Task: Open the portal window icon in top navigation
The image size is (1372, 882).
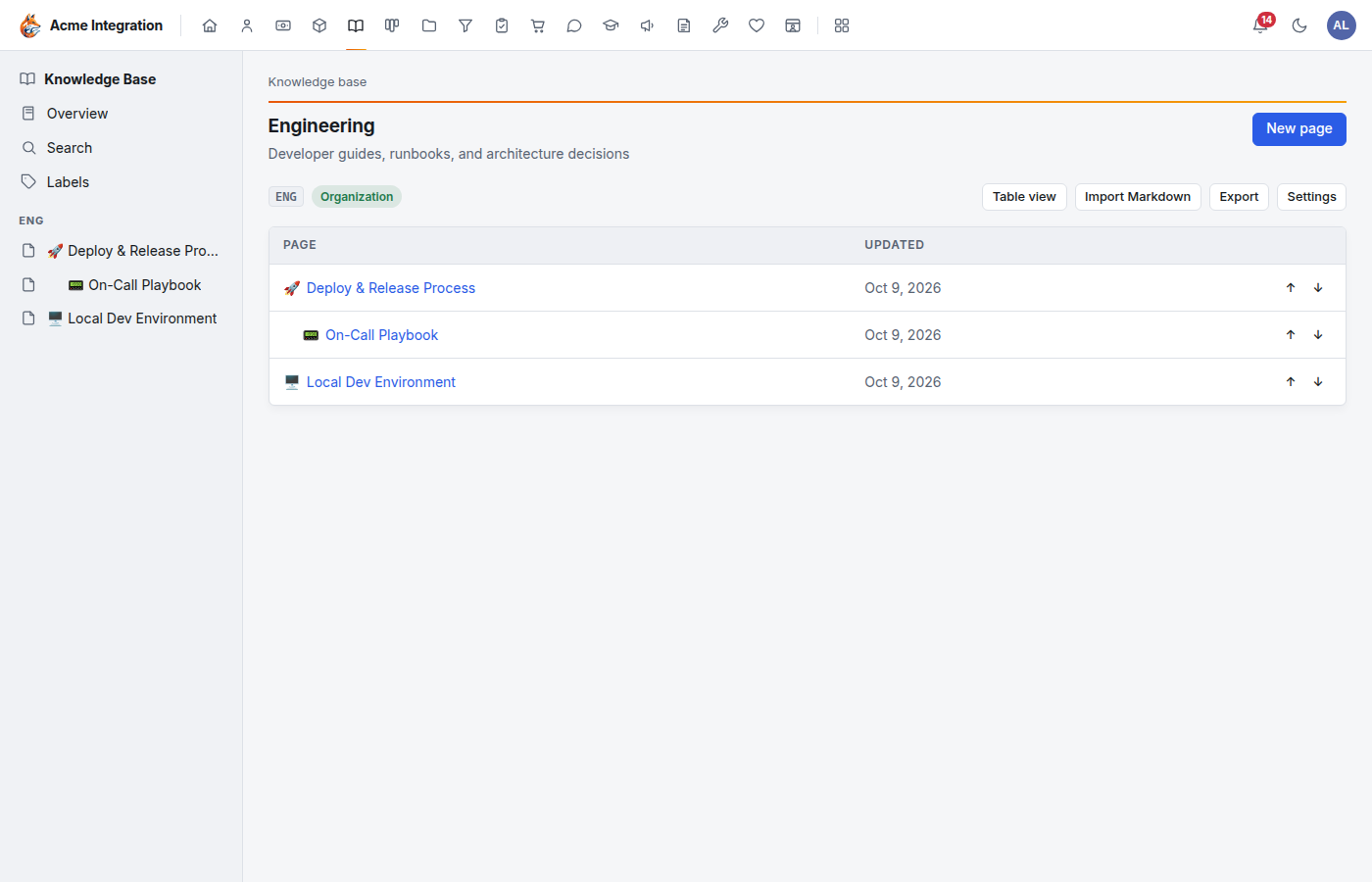Action: coord(793,25)
